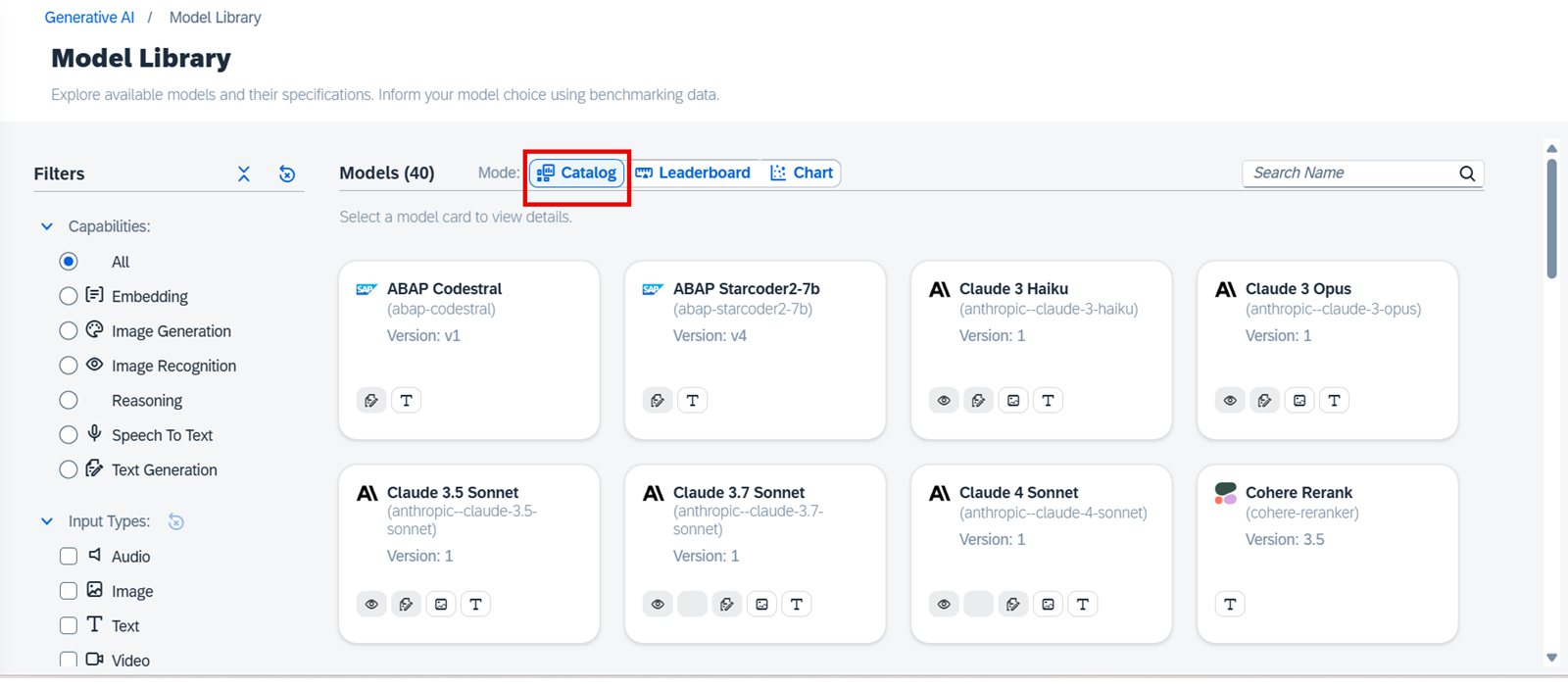Viewport: 1568px width, 688px height.
Task: Click the Claude 3 Opus text generation icon
Action: tap(1264, 400)
